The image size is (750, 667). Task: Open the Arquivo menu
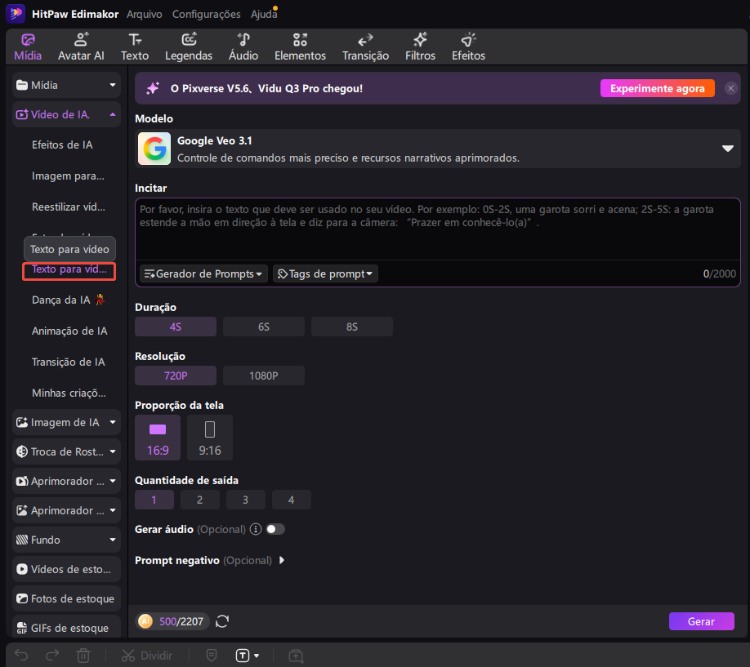click(x=144, y=14)
